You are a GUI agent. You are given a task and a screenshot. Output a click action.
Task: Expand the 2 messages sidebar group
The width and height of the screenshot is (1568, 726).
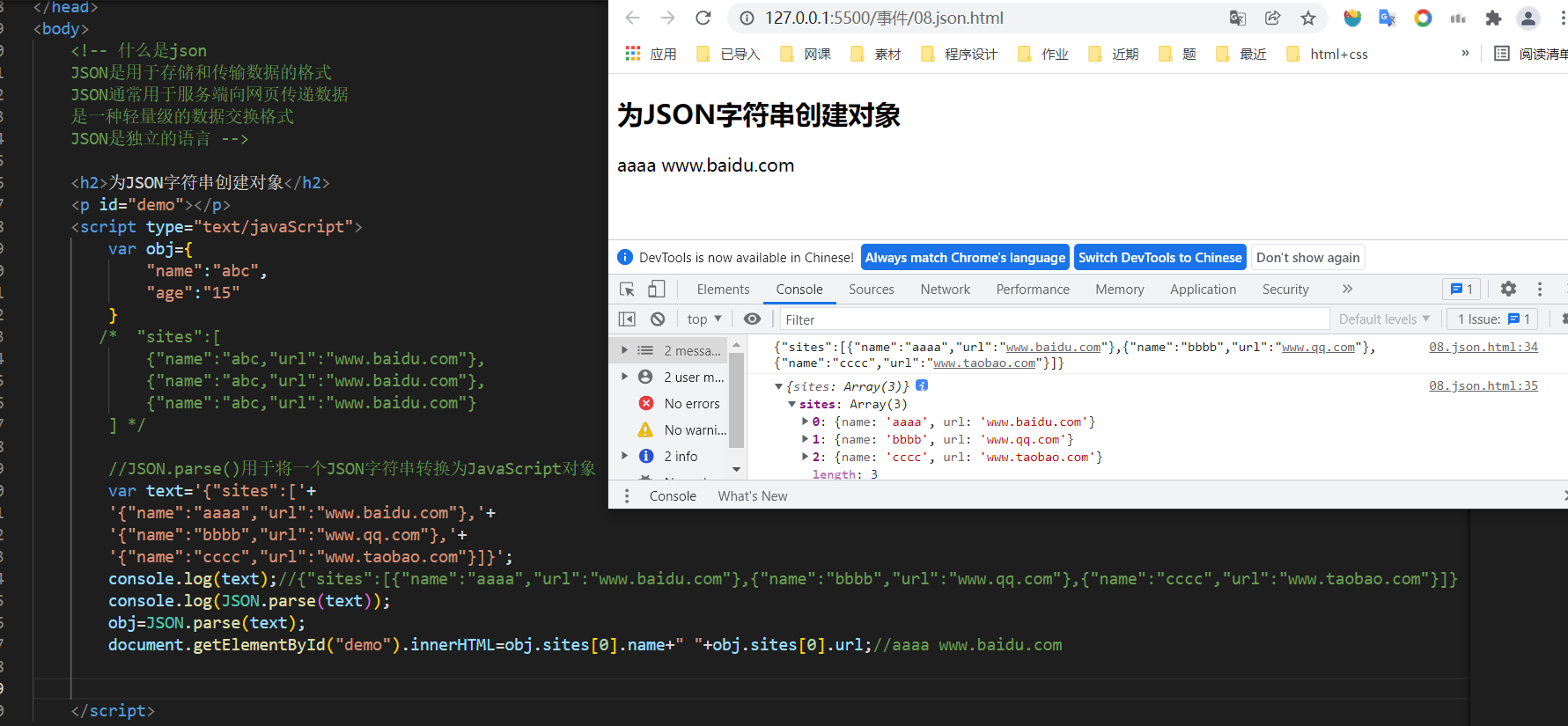[624, 350]
